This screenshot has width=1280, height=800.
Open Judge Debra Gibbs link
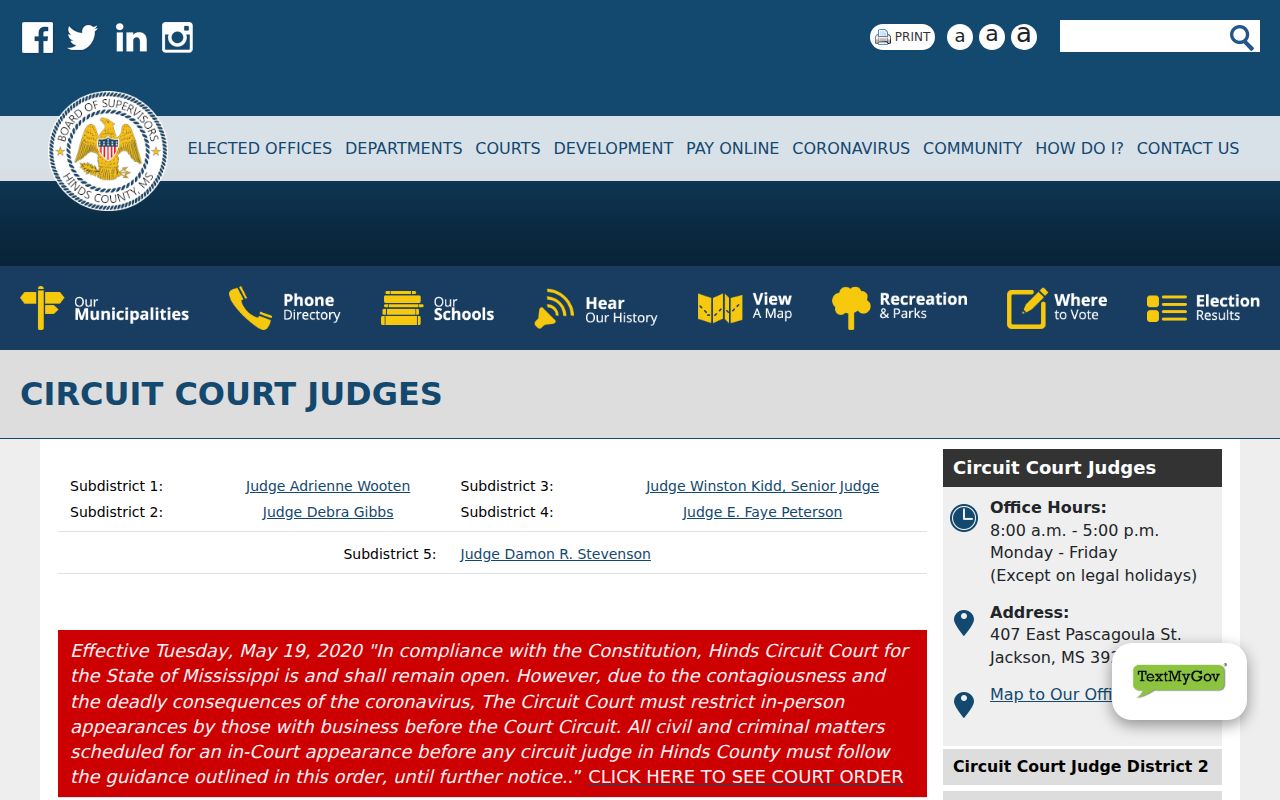click(x=328, y=512)
